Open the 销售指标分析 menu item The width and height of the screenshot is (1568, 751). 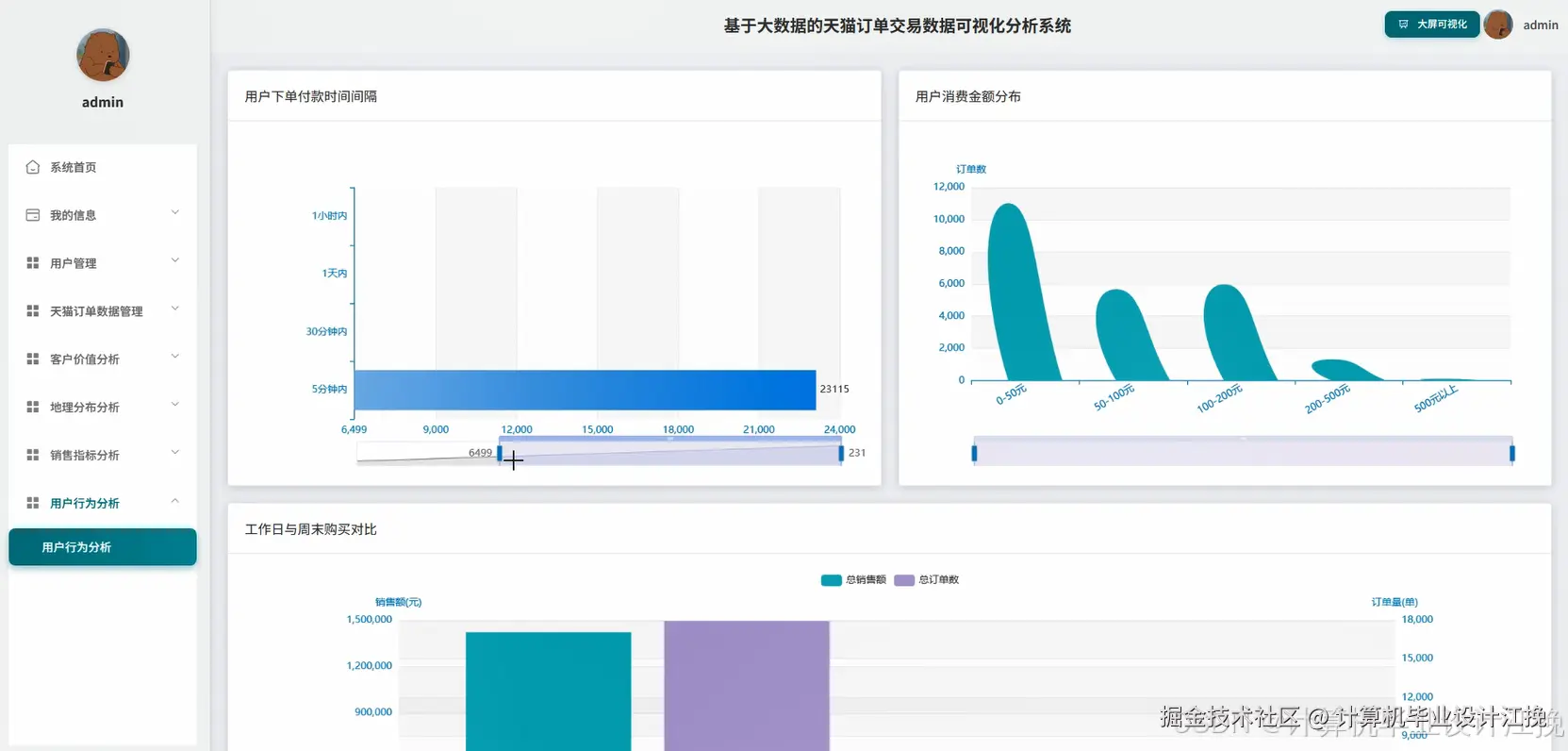point(103,455)
